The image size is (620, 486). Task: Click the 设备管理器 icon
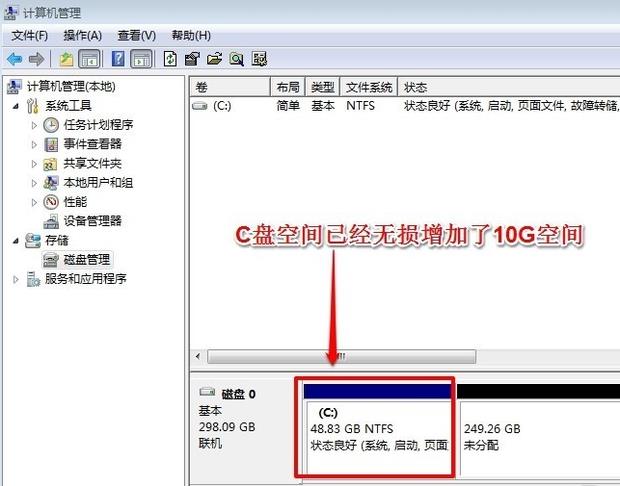click(x=51, y=221)
